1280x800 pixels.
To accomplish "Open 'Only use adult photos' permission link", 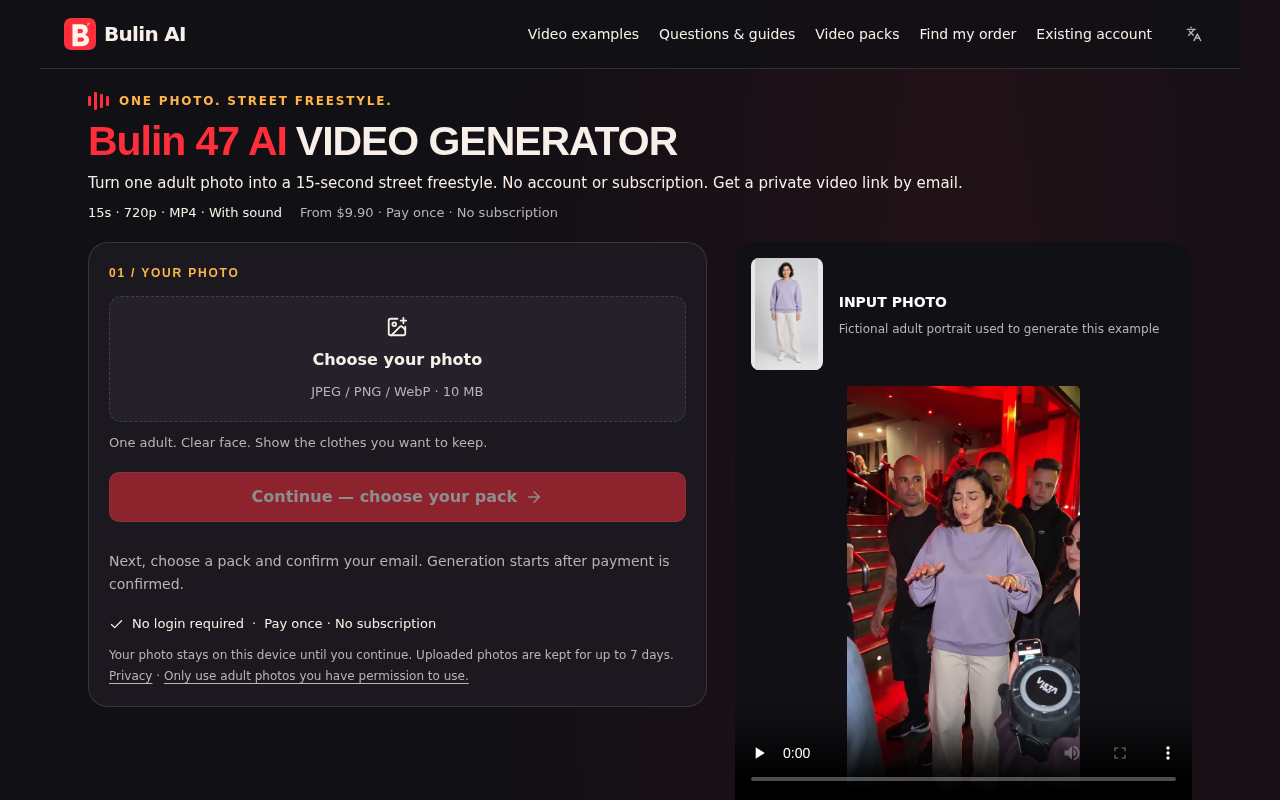I will pyautogui.click(x=316, y=676).
